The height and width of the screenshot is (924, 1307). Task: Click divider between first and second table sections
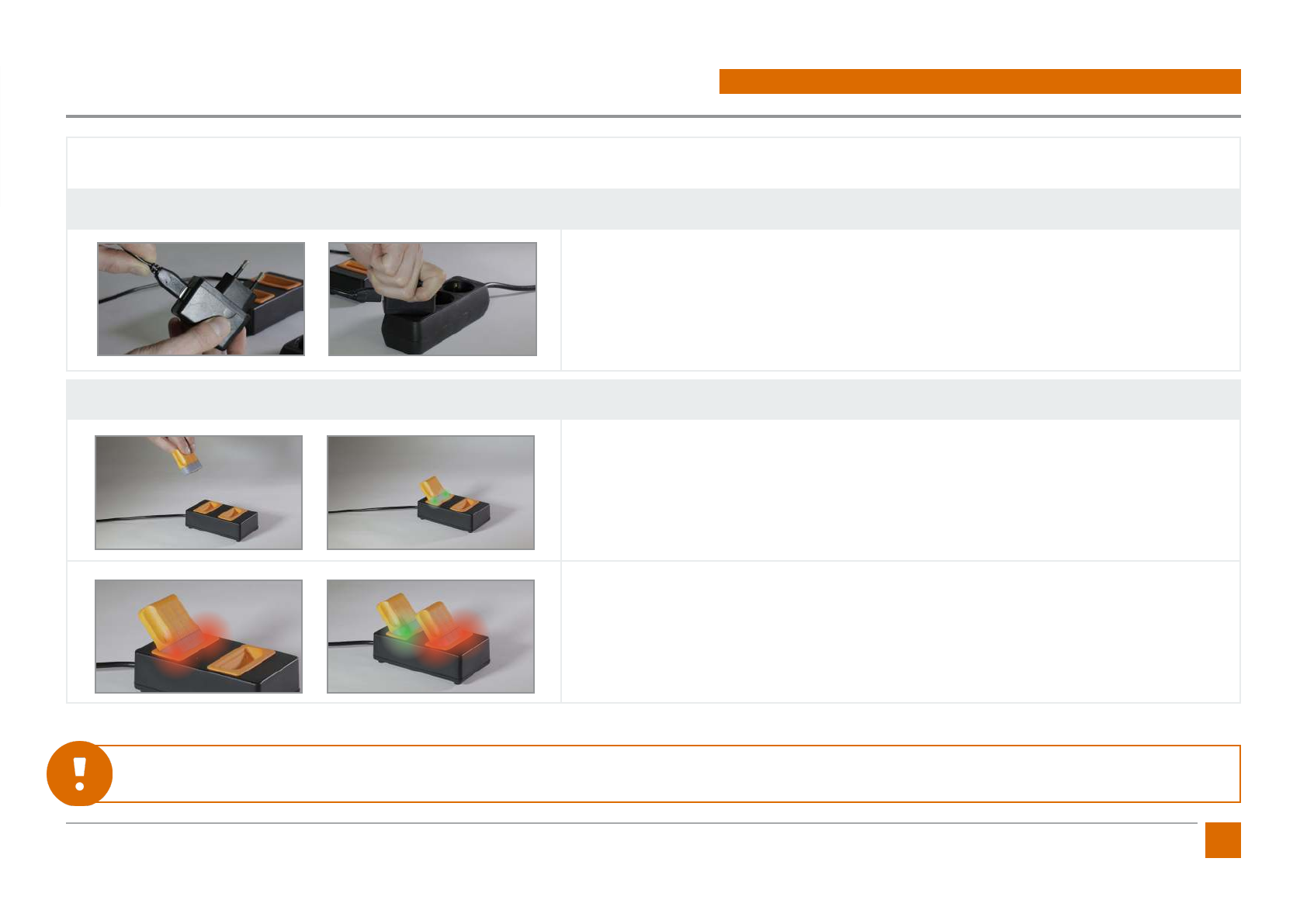coord(653,375)
